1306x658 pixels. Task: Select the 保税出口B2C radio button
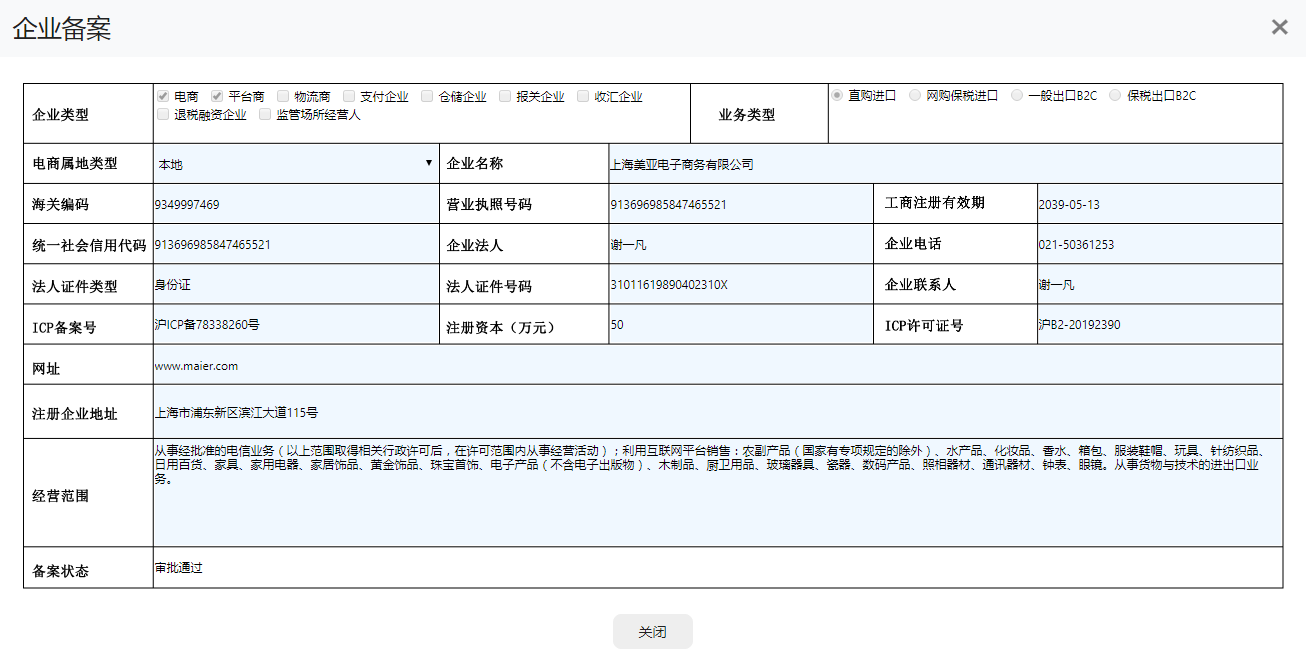click(x=1115, y=96)
